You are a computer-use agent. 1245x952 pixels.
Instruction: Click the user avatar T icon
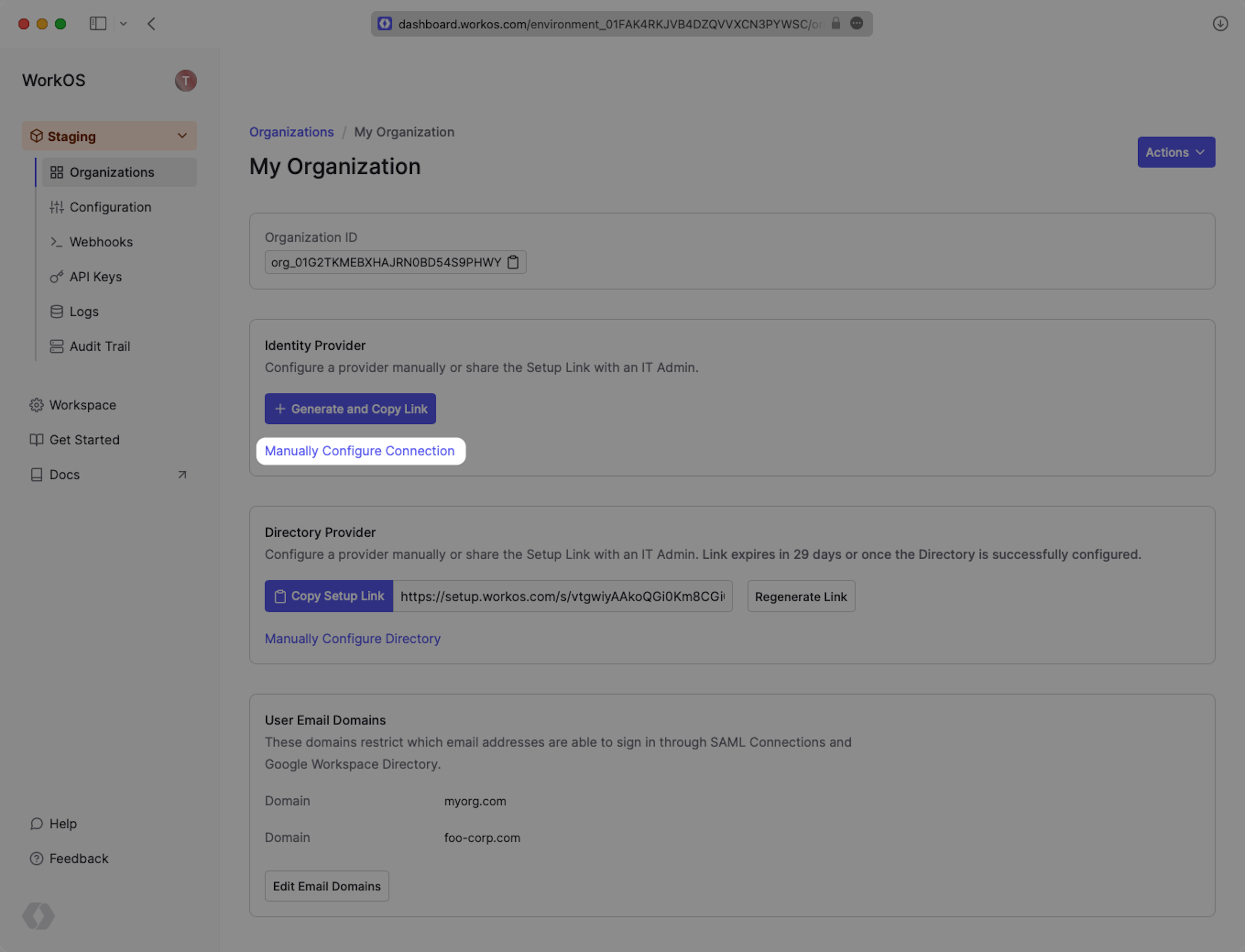(185, 80)
